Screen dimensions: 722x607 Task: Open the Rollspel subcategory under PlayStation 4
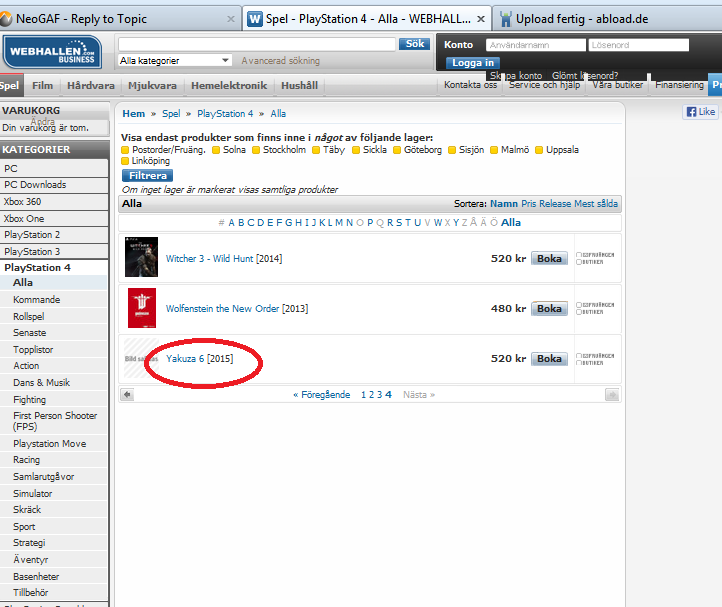point(29,316)
